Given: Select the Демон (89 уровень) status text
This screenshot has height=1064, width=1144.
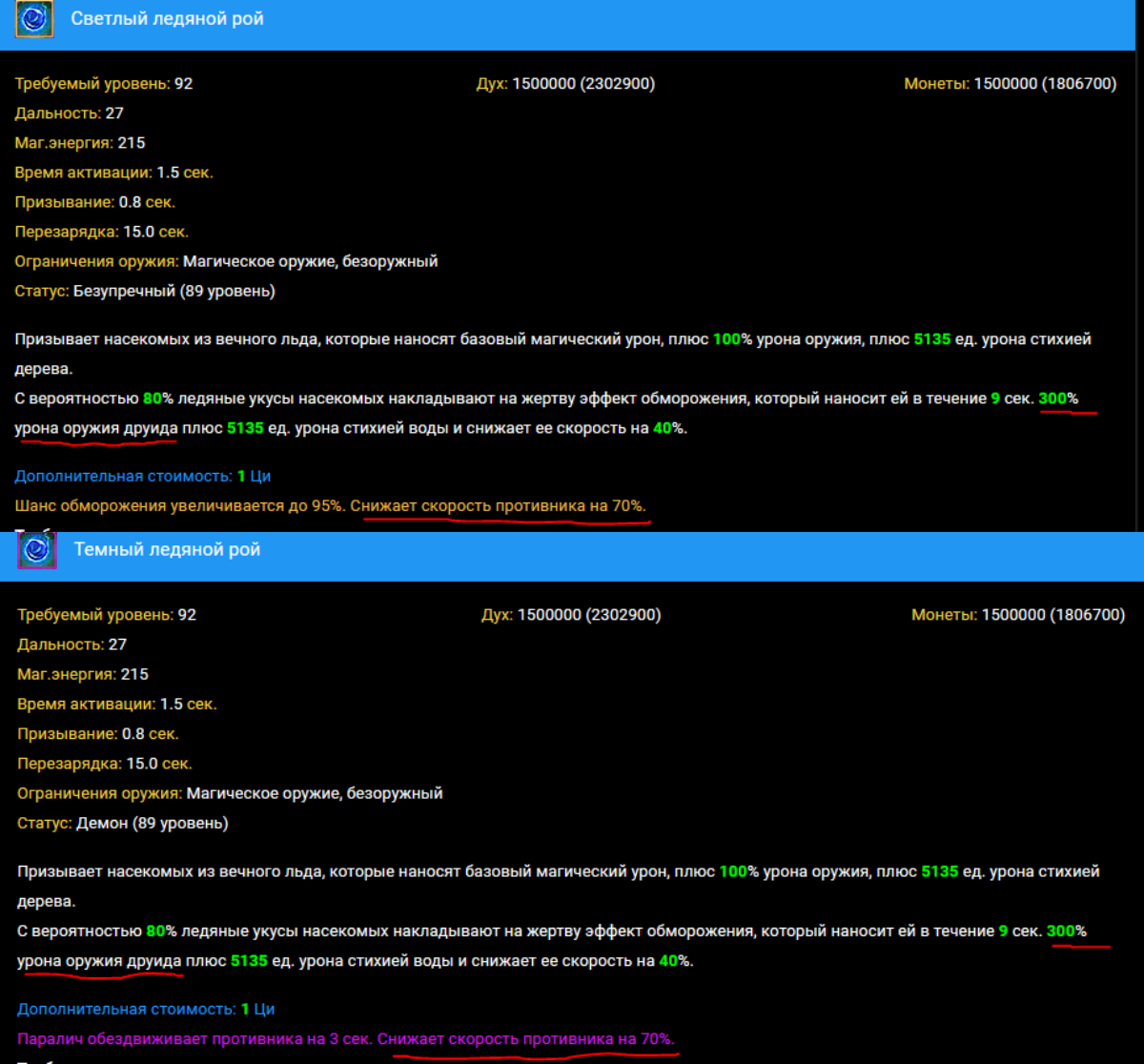Looking at the screenshot, I should (x=153, y=823).
